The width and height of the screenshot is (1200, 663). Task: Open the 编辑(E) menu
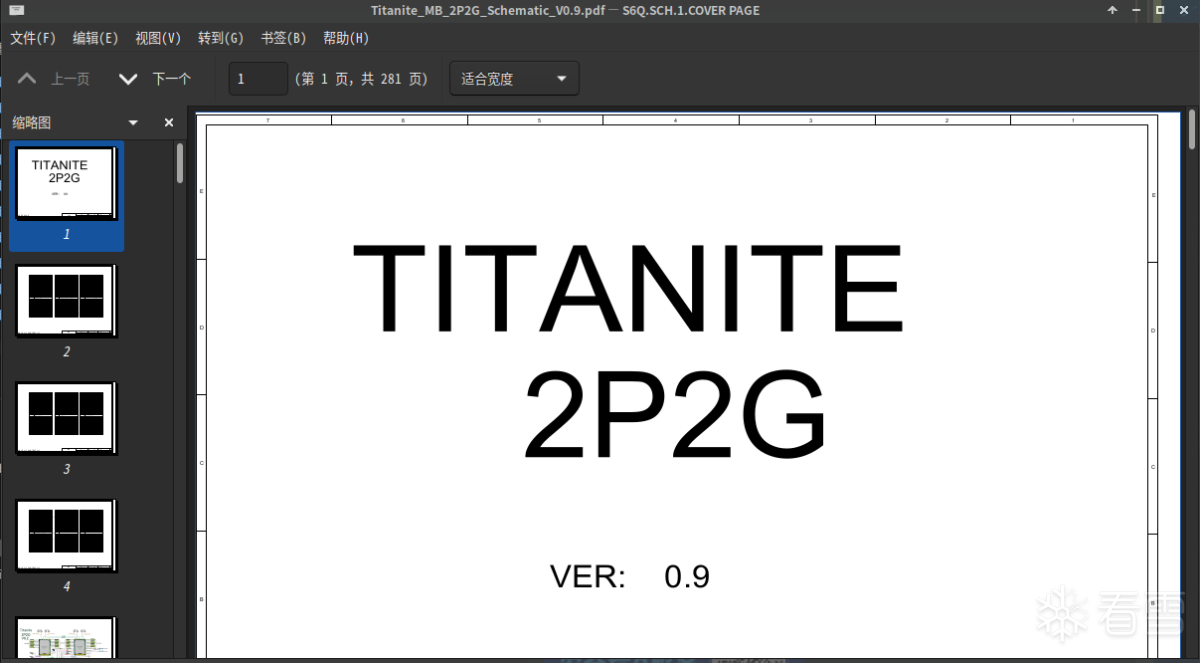95,38
